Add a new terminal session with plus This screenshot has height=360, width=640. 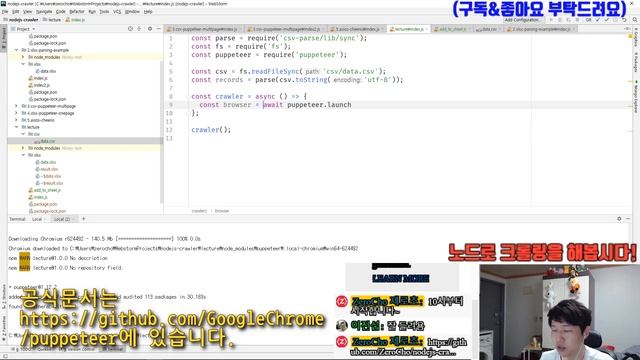[x=84, y=219]
